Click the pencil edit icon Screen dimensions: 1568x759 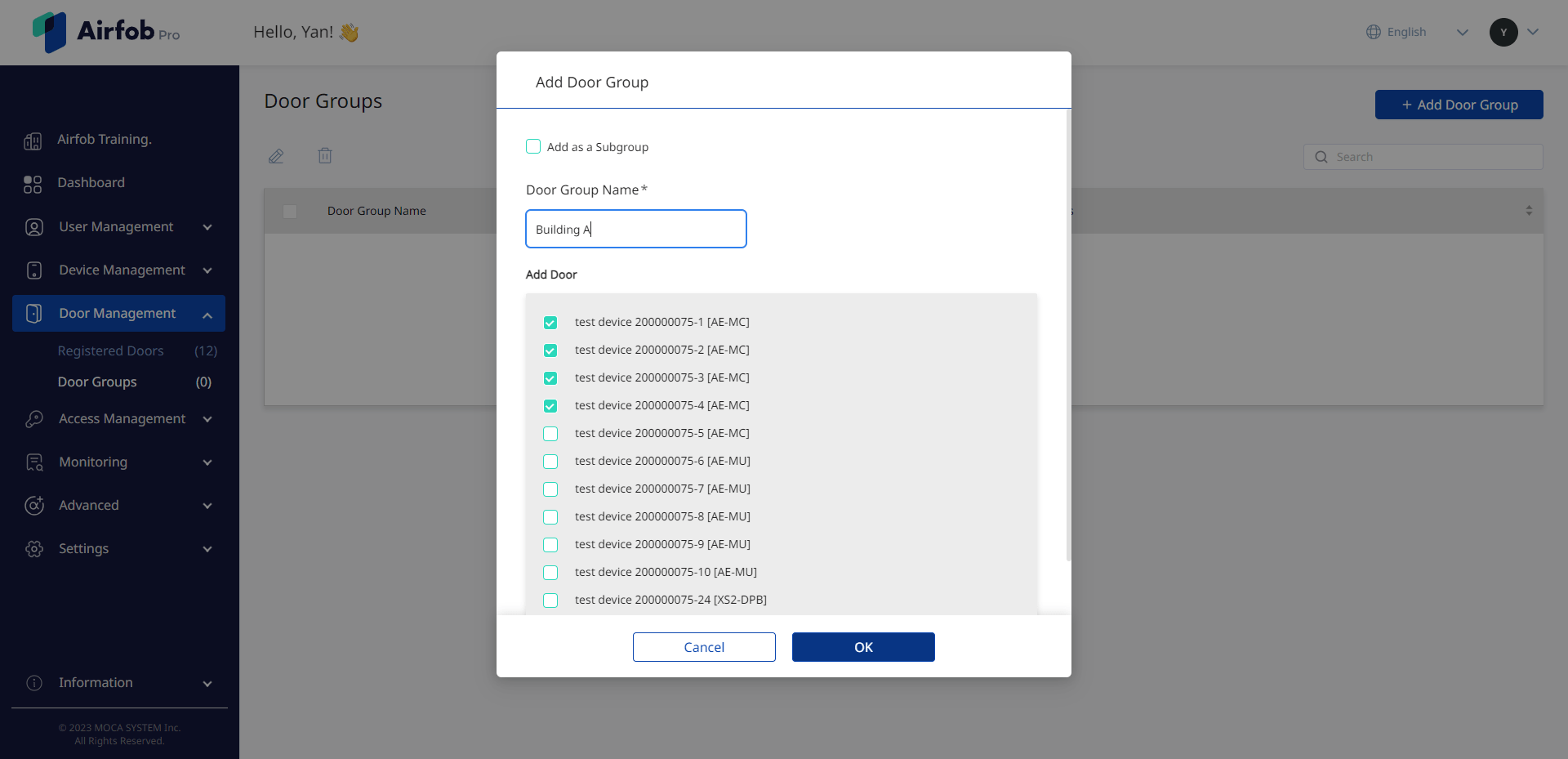(x=276, y=156)
